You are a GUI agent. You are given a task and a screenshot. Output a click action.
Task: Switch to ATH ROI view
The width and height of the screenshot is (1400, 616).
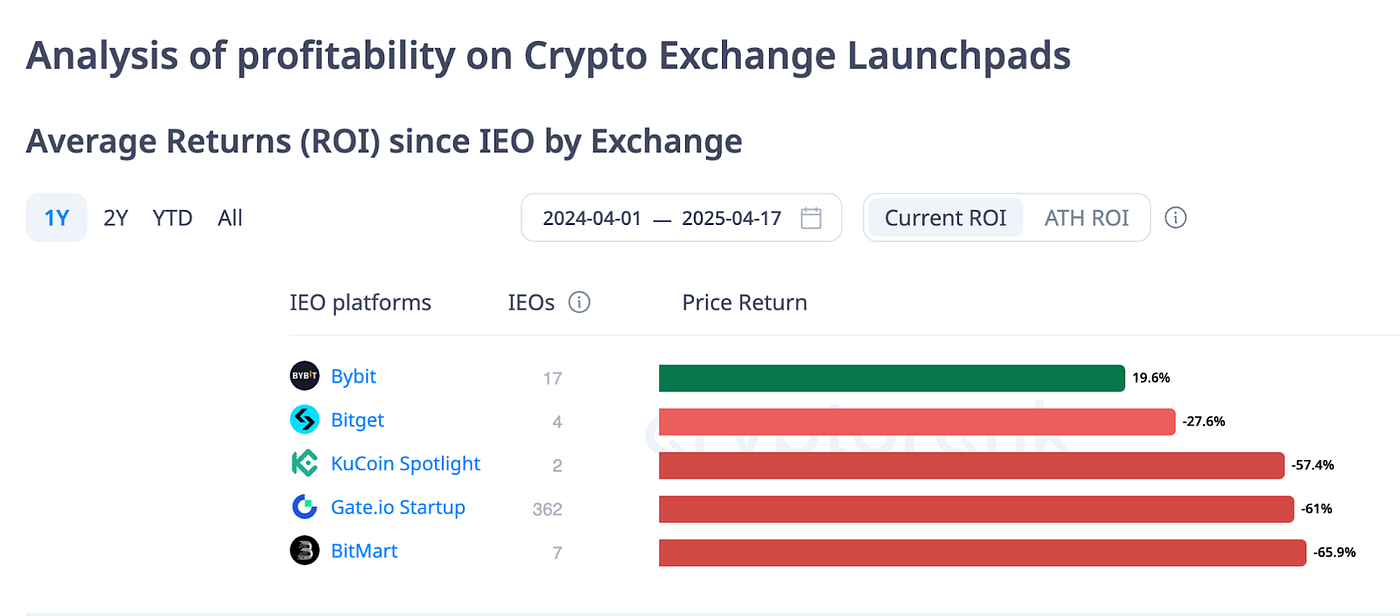click(1086, 218)
